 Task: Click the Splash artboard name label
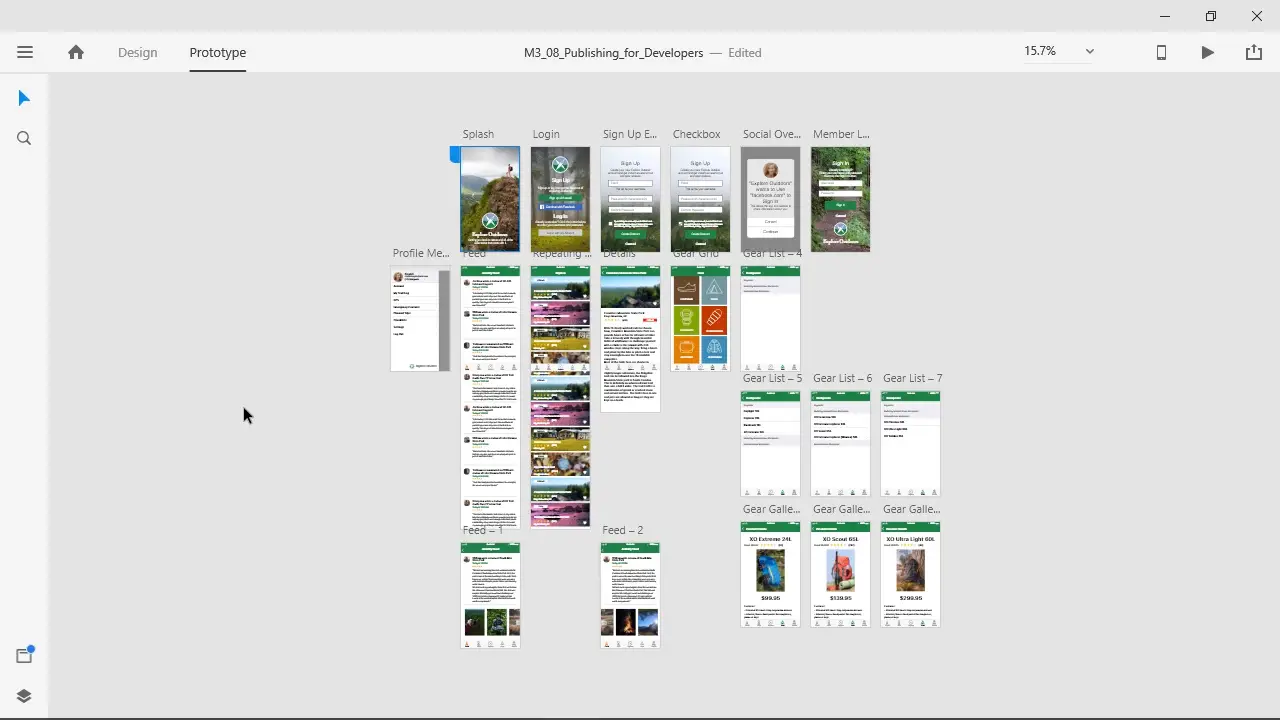click(x=478, y=134)
